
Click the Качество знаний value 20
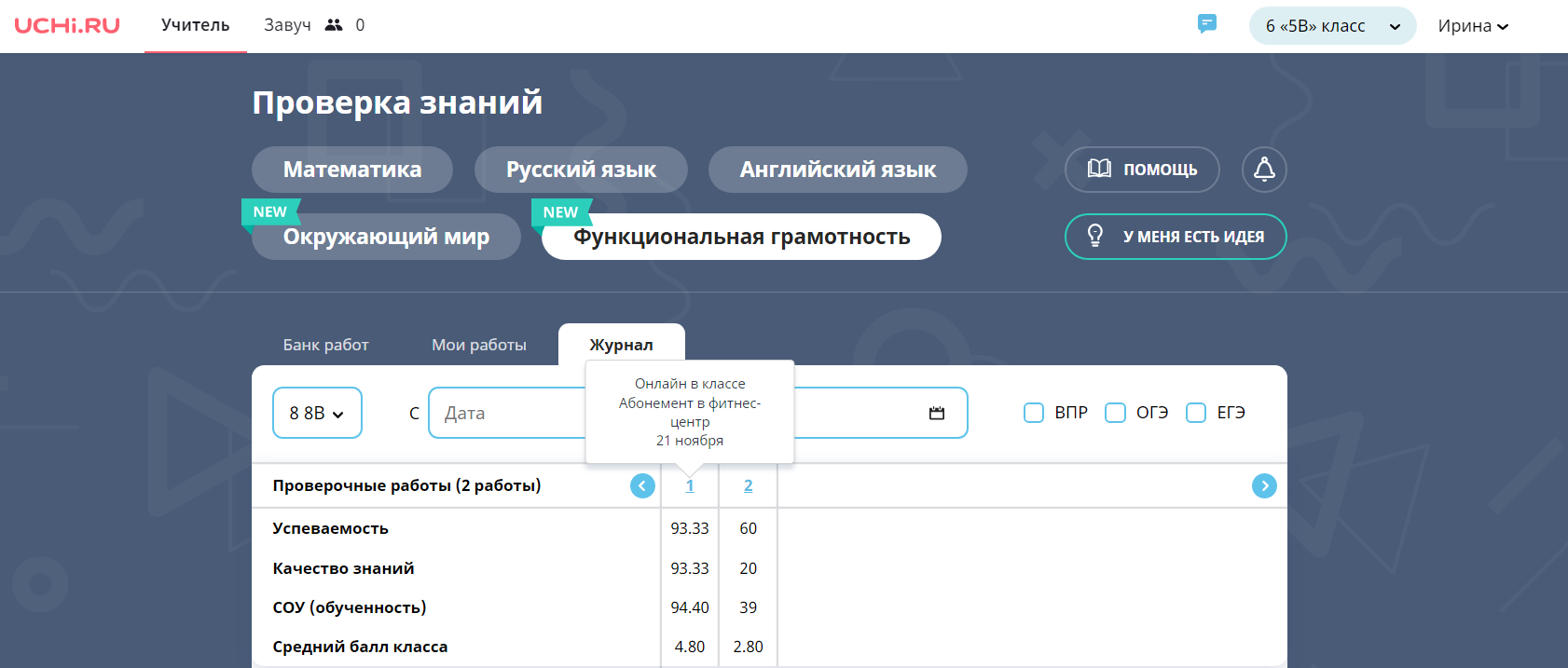click(x=748, y=568)
